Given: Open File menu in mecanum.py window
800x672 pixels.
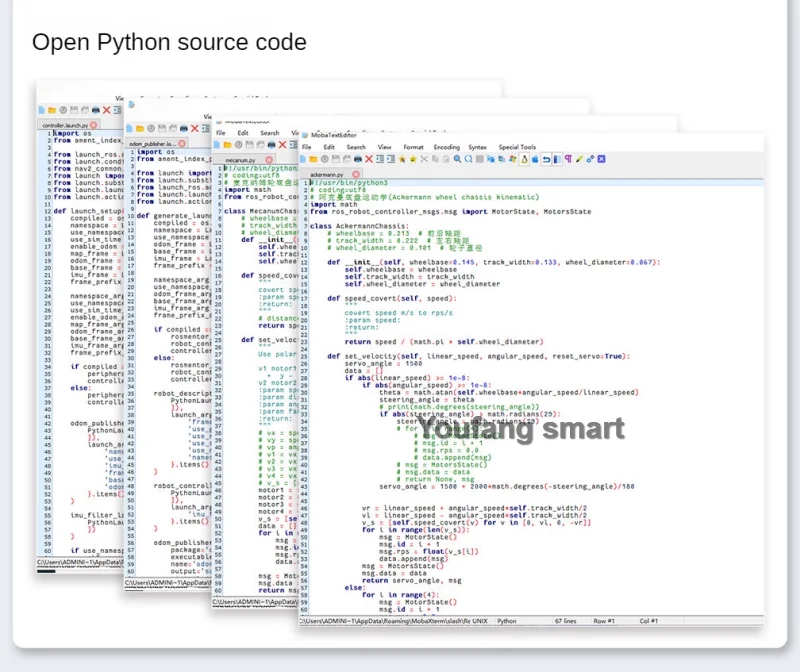Looking at the screenshot, I should tap(220, 133).
